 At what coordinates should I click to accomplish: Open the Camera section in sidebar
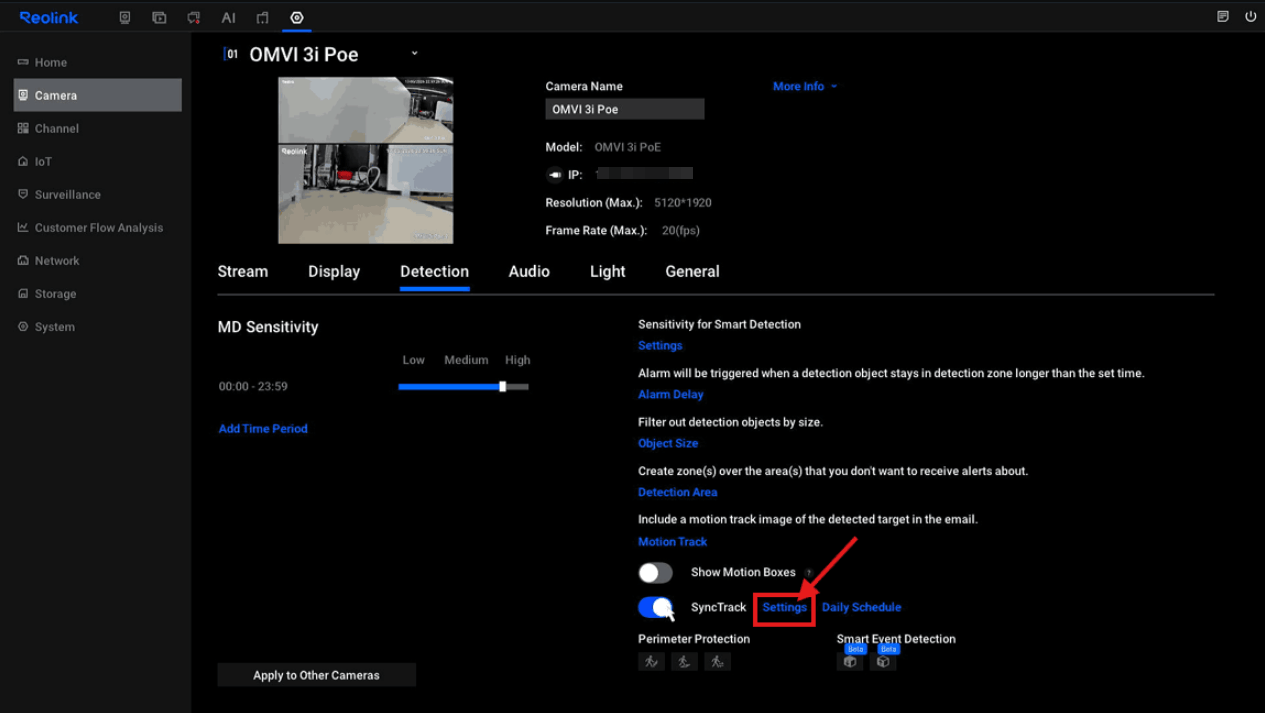click(98, 95)
